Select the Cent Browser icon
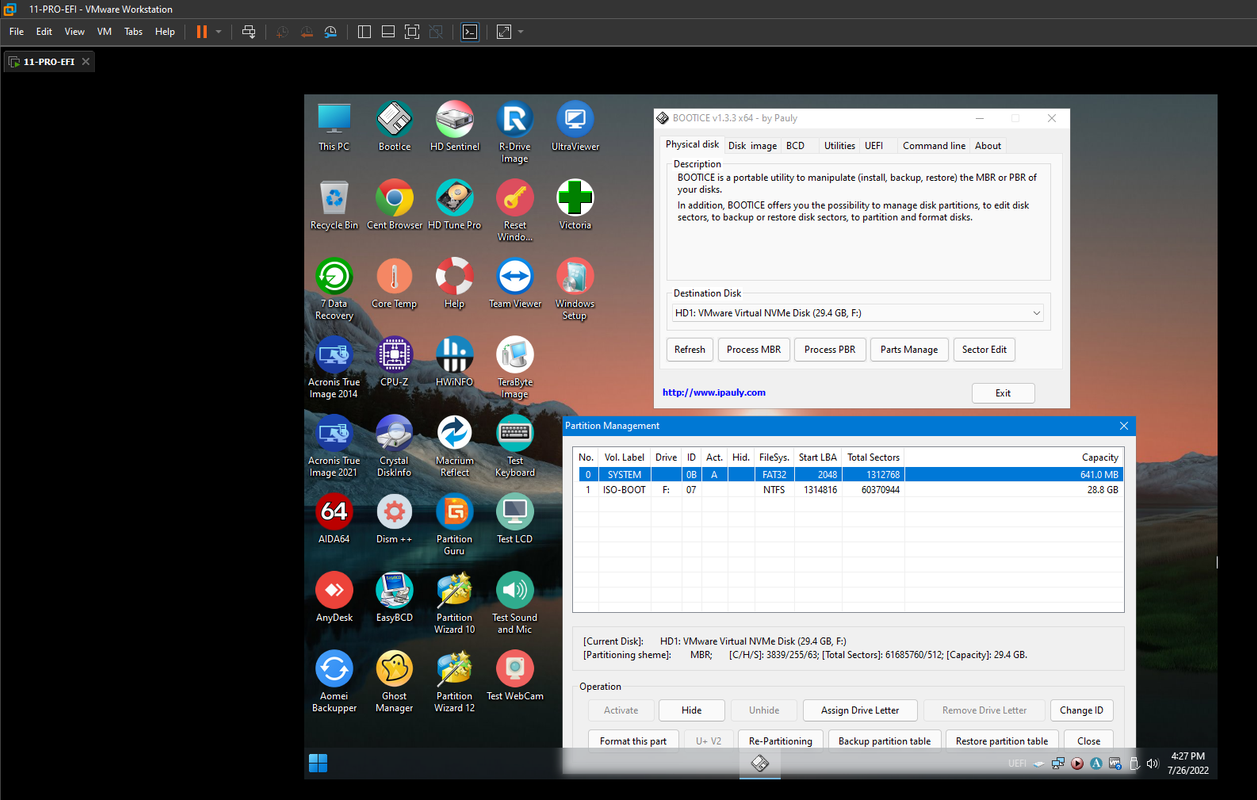The width and height of the screenshot is (1257, 800). [394, 205]
